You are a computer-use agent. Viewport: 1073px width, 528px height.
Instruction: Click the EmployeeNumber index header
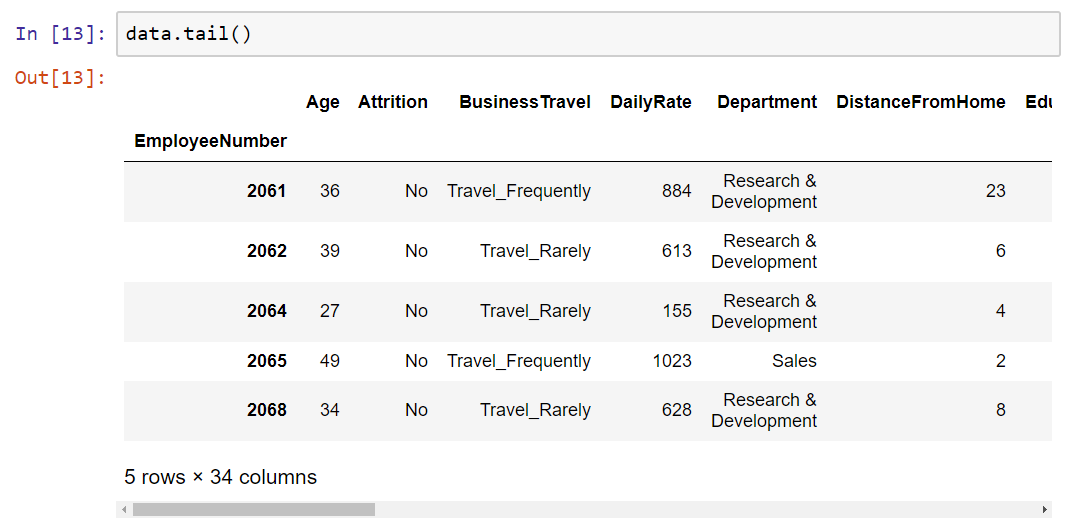pyautogui.click(x=211, y=141)
